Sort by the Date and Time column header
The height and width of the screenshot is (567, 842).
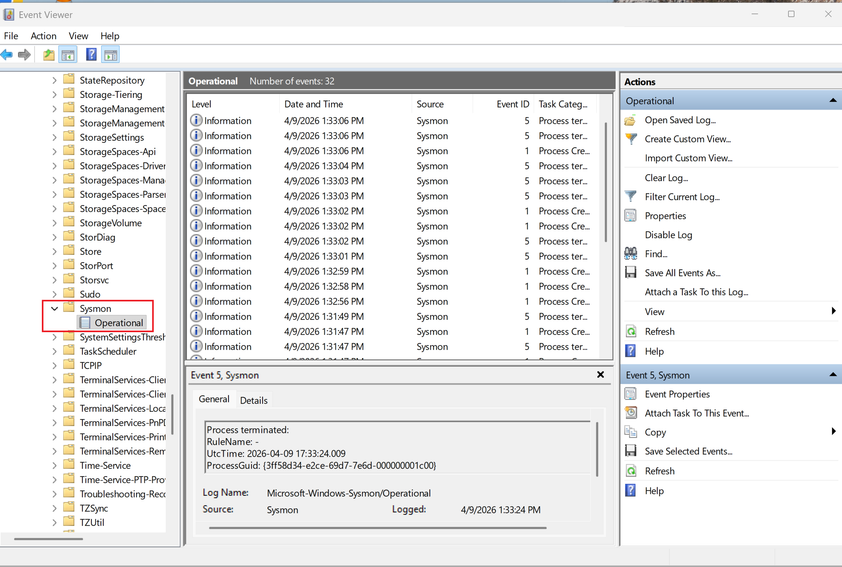click(x=346, y=104)
